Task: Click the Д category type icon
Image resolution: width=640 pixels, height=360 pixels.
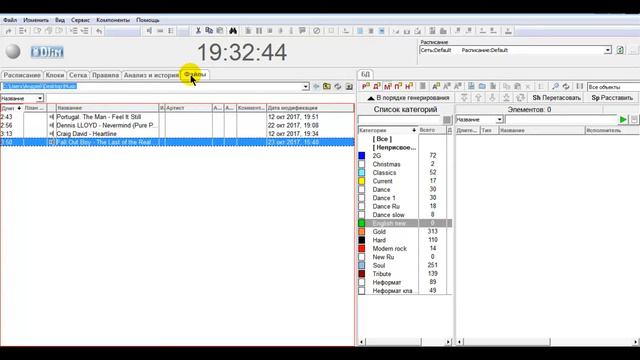Action: [x=377, y=86]
